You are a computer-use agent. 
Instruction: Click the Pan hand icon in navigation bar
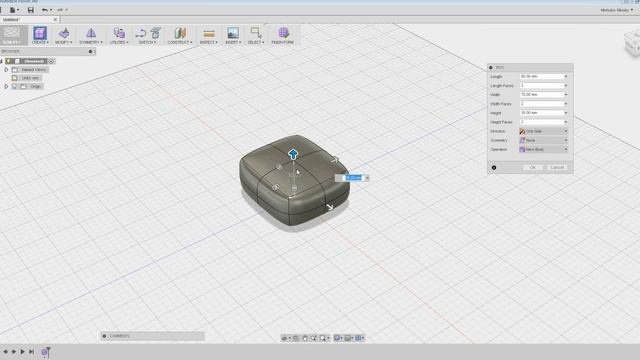click(305, 338)
